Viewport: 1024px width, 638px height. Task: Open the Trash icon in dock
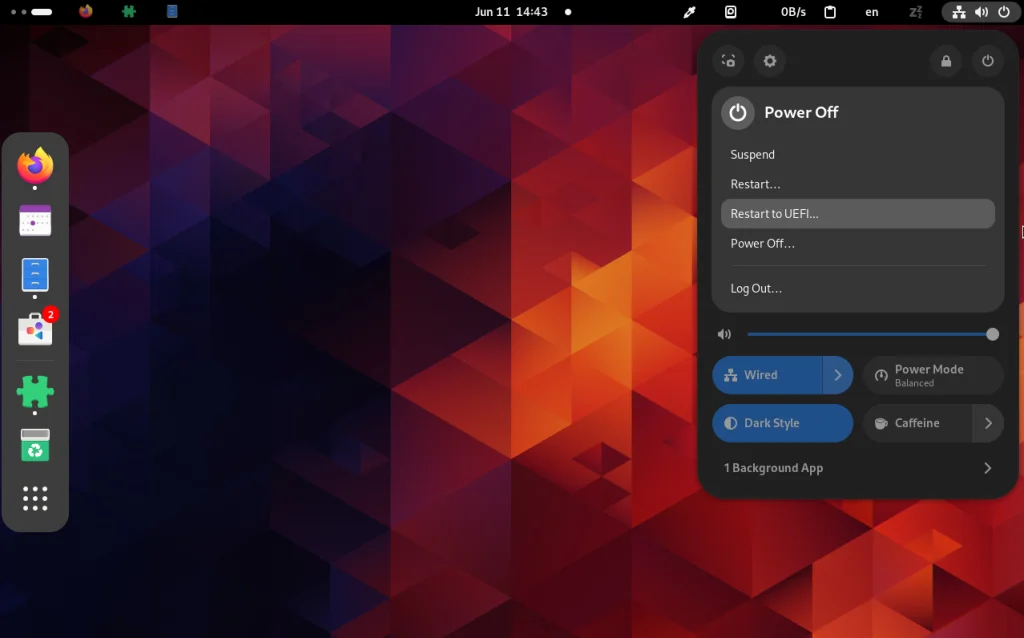35,445
